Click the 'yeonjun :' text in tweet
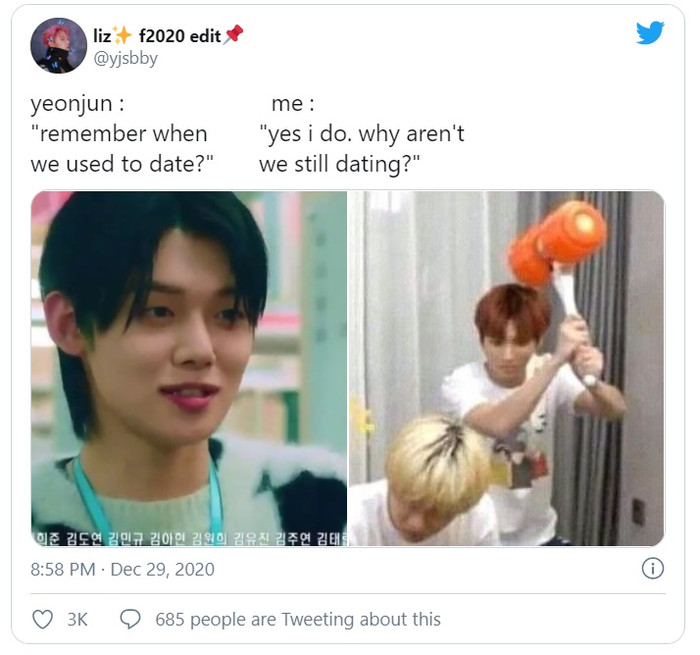 (x=77, y=104)
